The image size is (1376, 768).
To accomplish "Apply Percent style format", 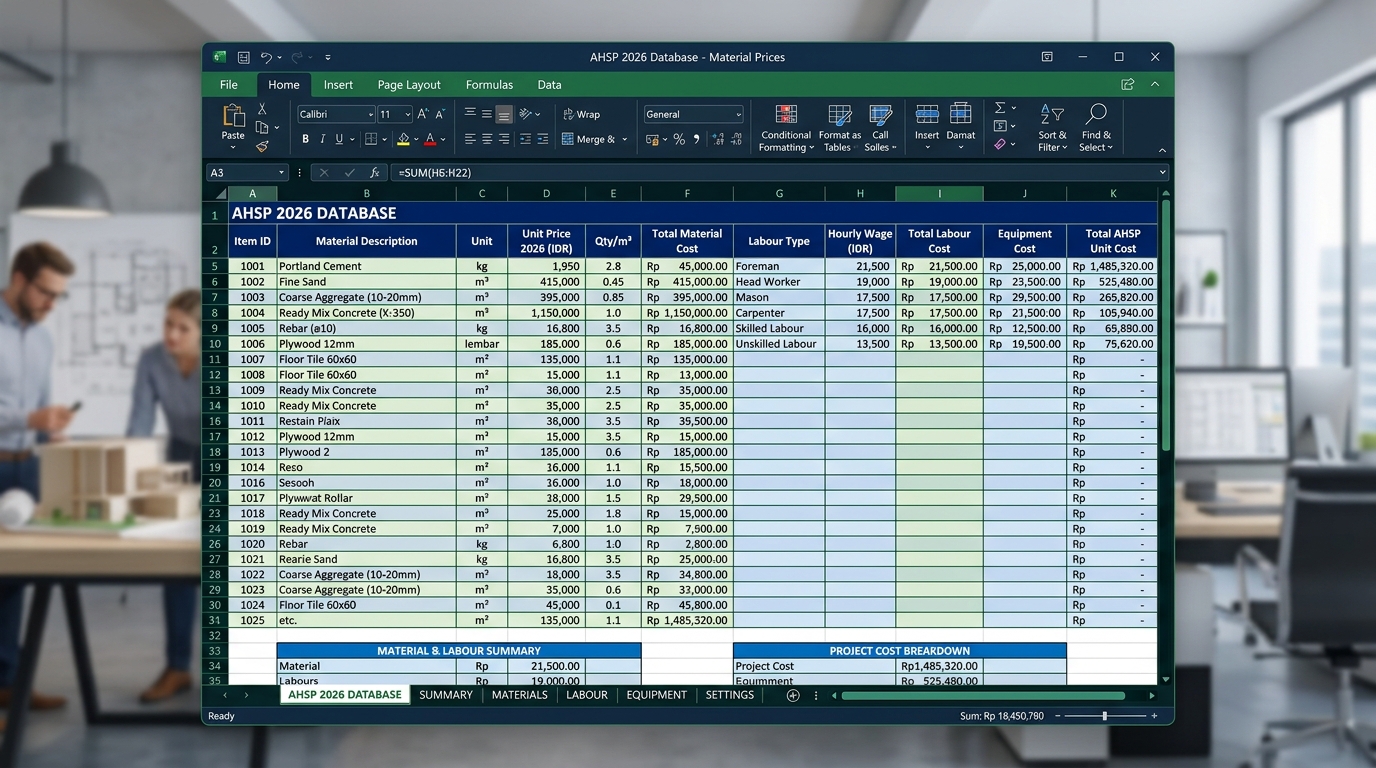I will 679,139.
